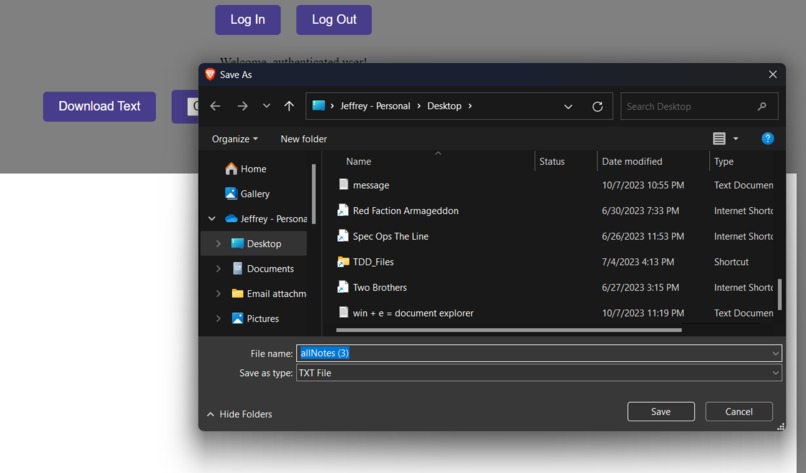Expand the Desktop folder node

tap(218, 244)
